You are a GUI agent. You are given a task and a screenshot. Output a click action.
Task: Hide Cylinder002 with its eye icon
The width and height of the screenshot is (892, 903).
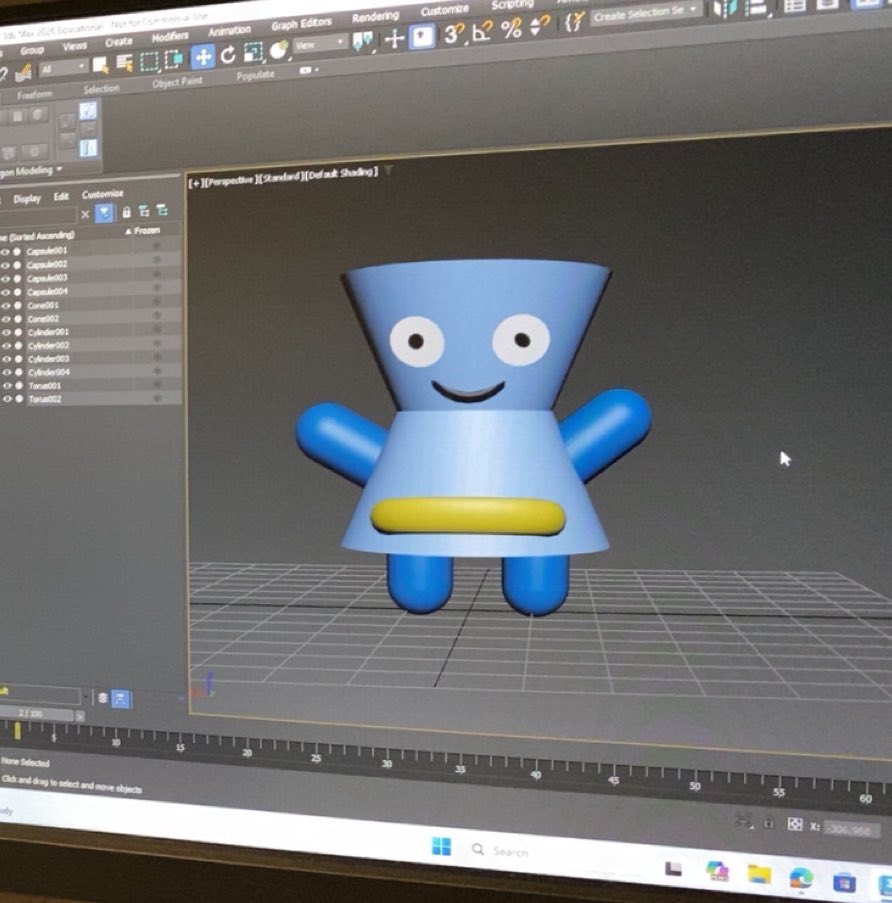click(x=6, y=346)
